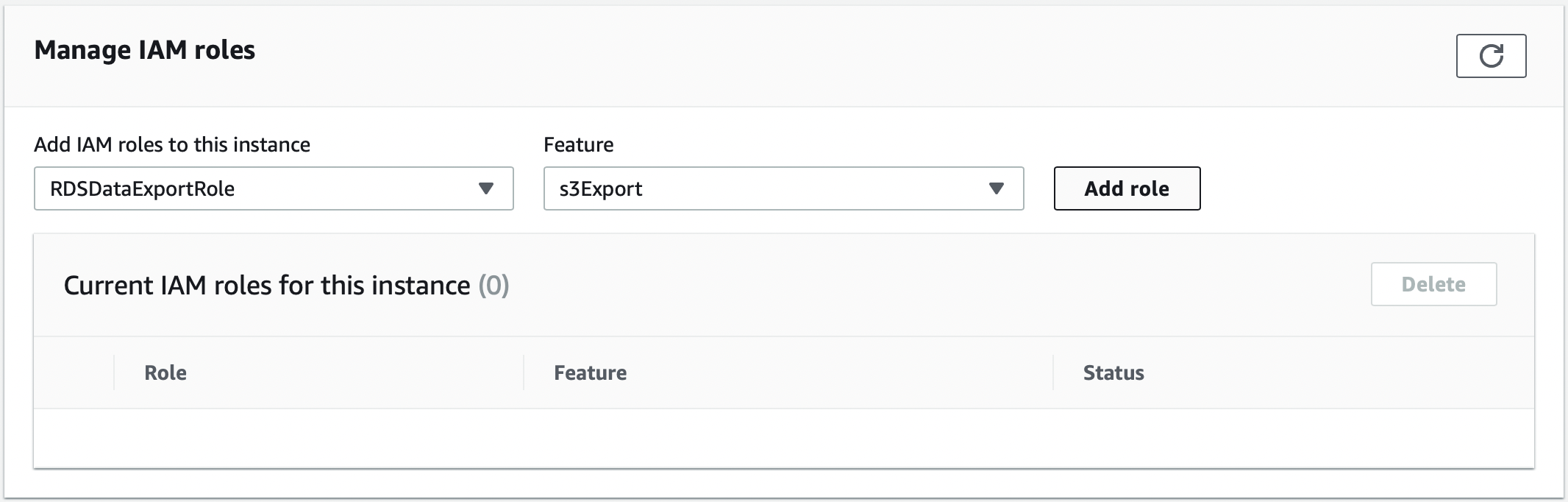Viewport: 1568px width, 502px height.
Task: Click the empty selection column header left of Role
Action: click(74, 372)
